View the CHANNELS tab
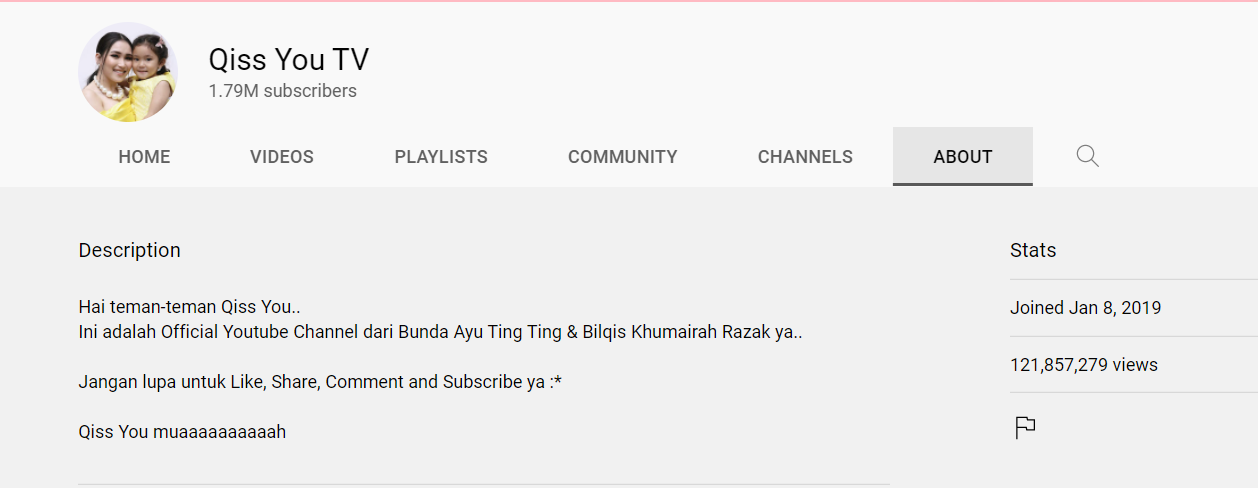 pos(805,157)
